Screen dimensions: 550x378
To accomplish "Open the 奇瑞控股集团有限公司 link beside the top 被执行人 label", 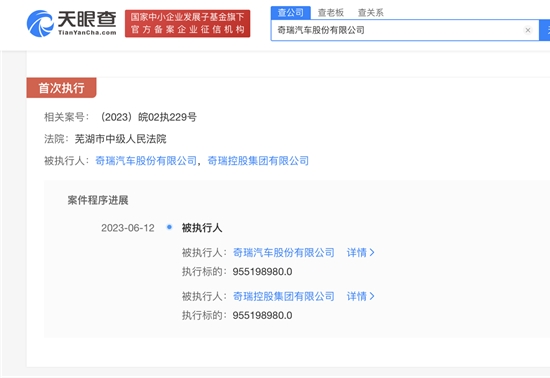I will [258, 161].
